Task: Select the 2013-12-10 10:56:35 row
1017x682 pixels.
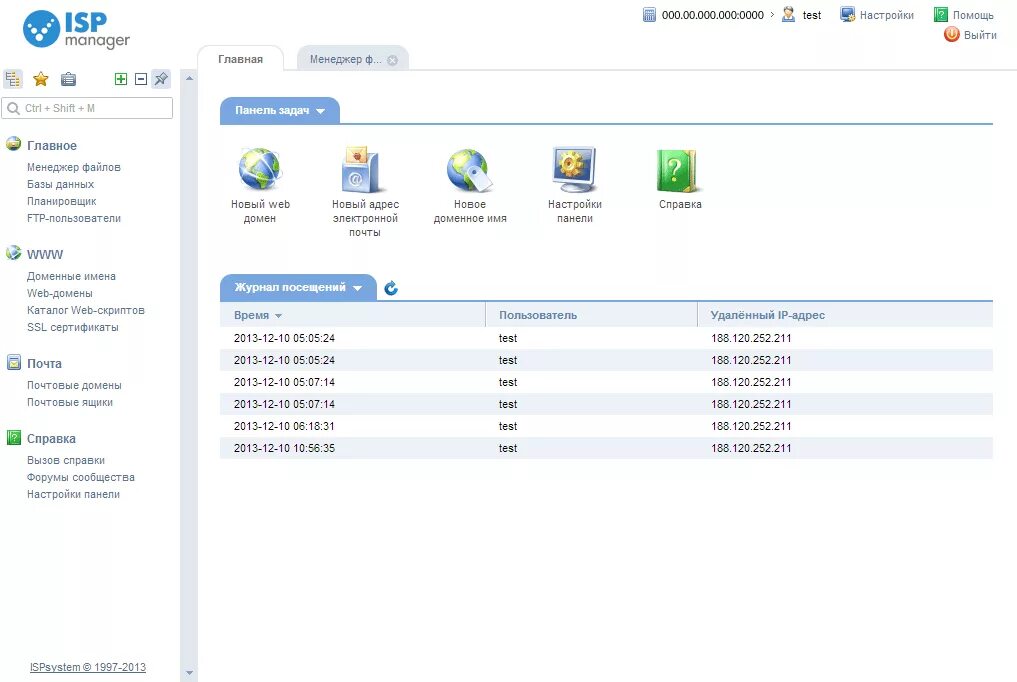Action: (x=606, y=448)
